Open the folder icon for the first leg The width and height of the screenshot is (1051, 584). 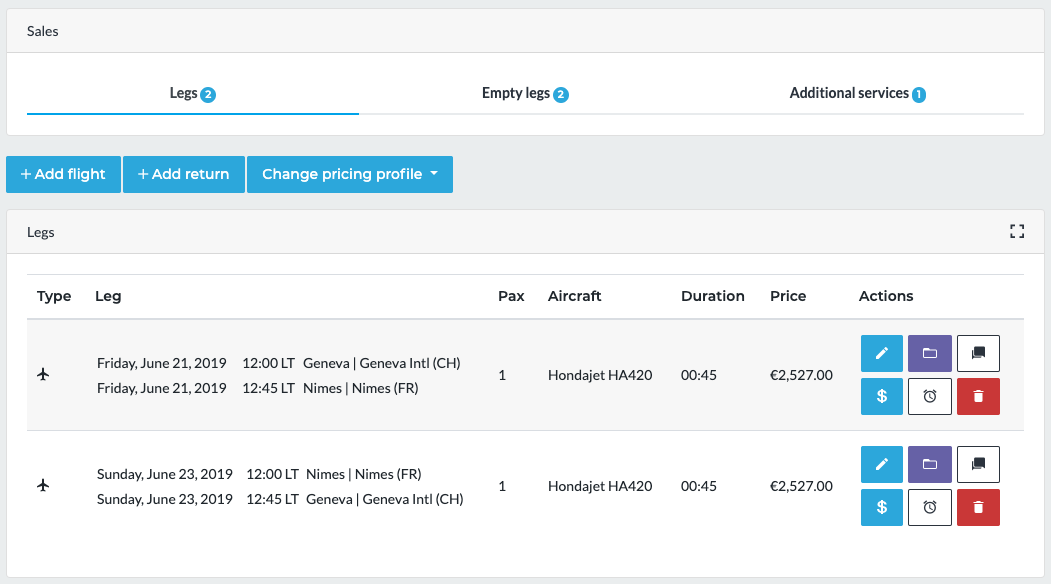pos(929,353)
